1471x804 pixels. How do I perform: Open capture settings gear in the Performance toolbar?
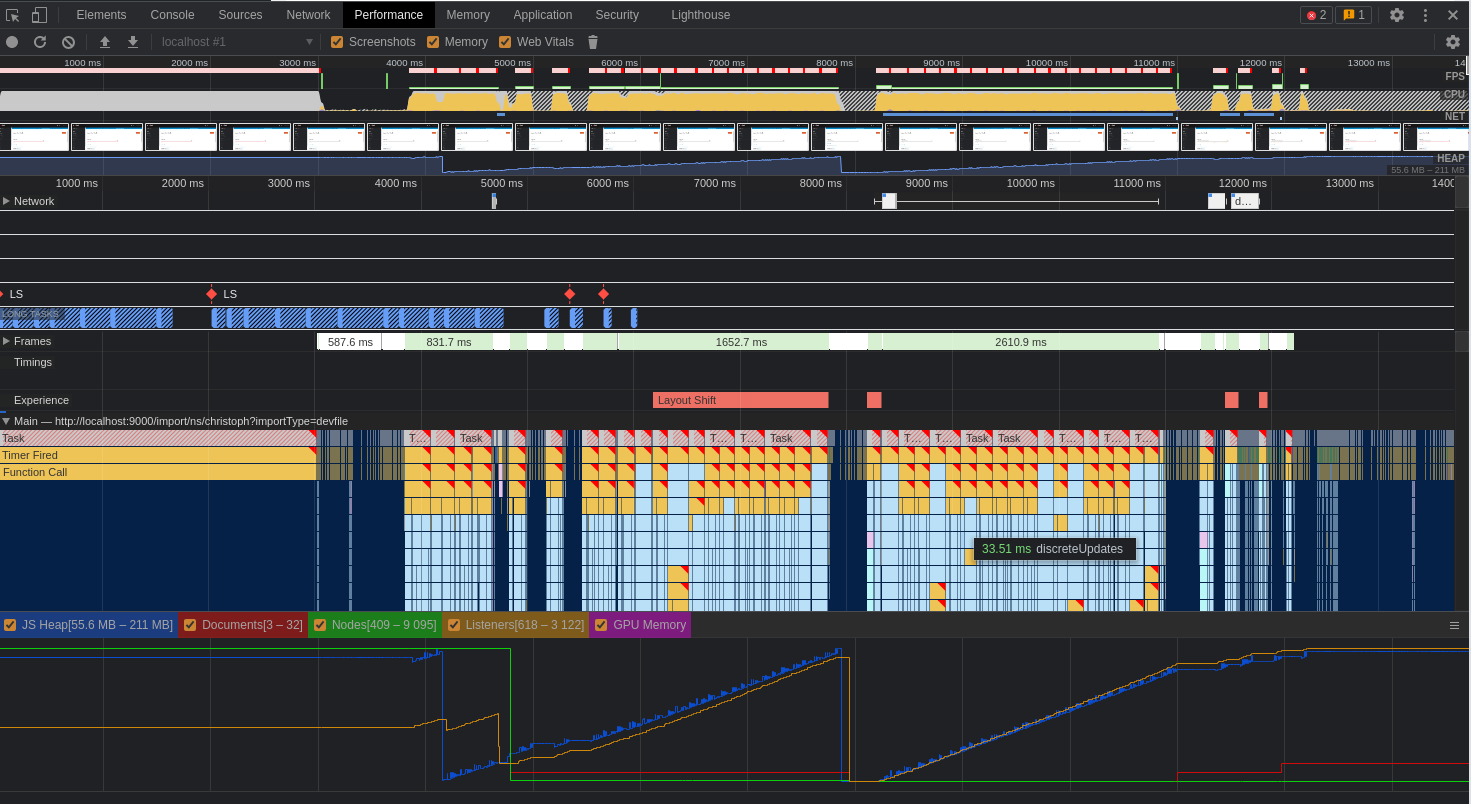pyautogui.click(x=1453, y=42)
